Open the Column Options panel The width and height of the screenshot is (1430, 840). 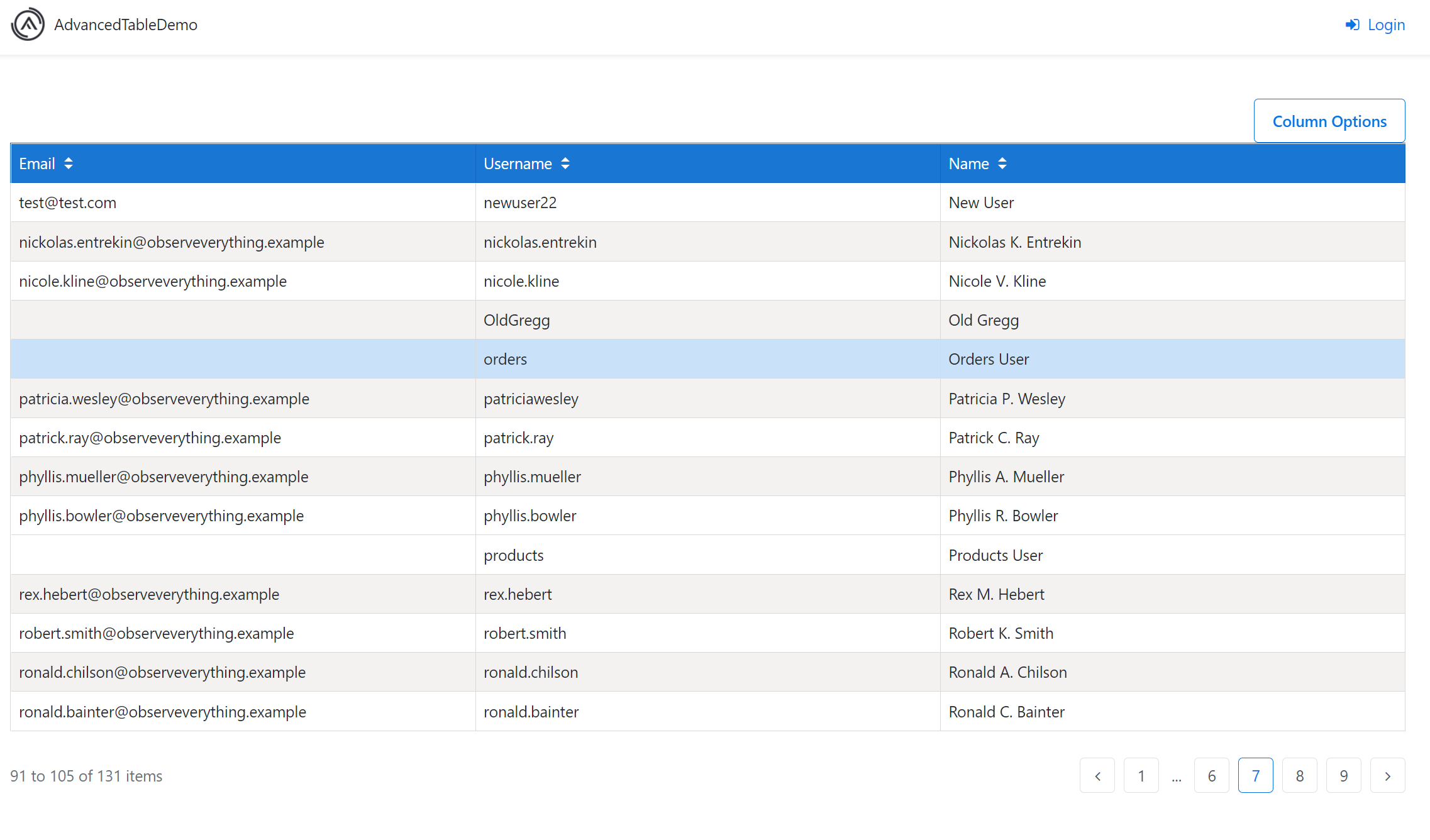coord(1329,121)
